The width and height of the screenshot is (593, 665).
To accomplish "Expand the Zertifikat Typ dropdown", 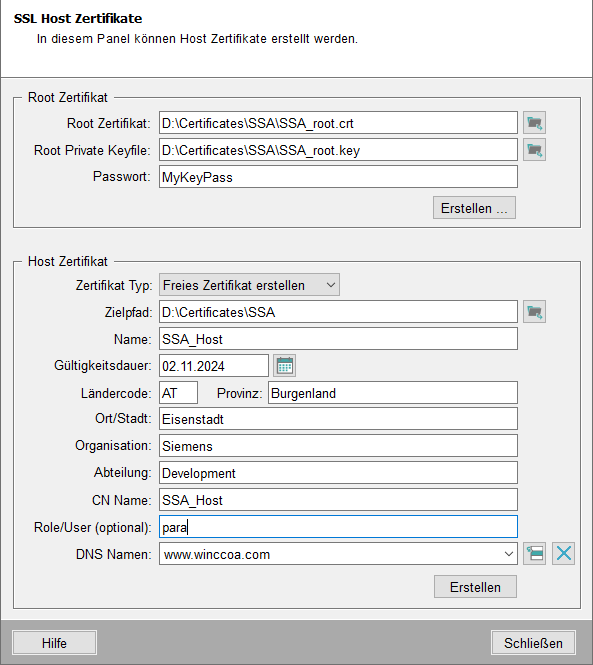I will [x=249, y=285].
